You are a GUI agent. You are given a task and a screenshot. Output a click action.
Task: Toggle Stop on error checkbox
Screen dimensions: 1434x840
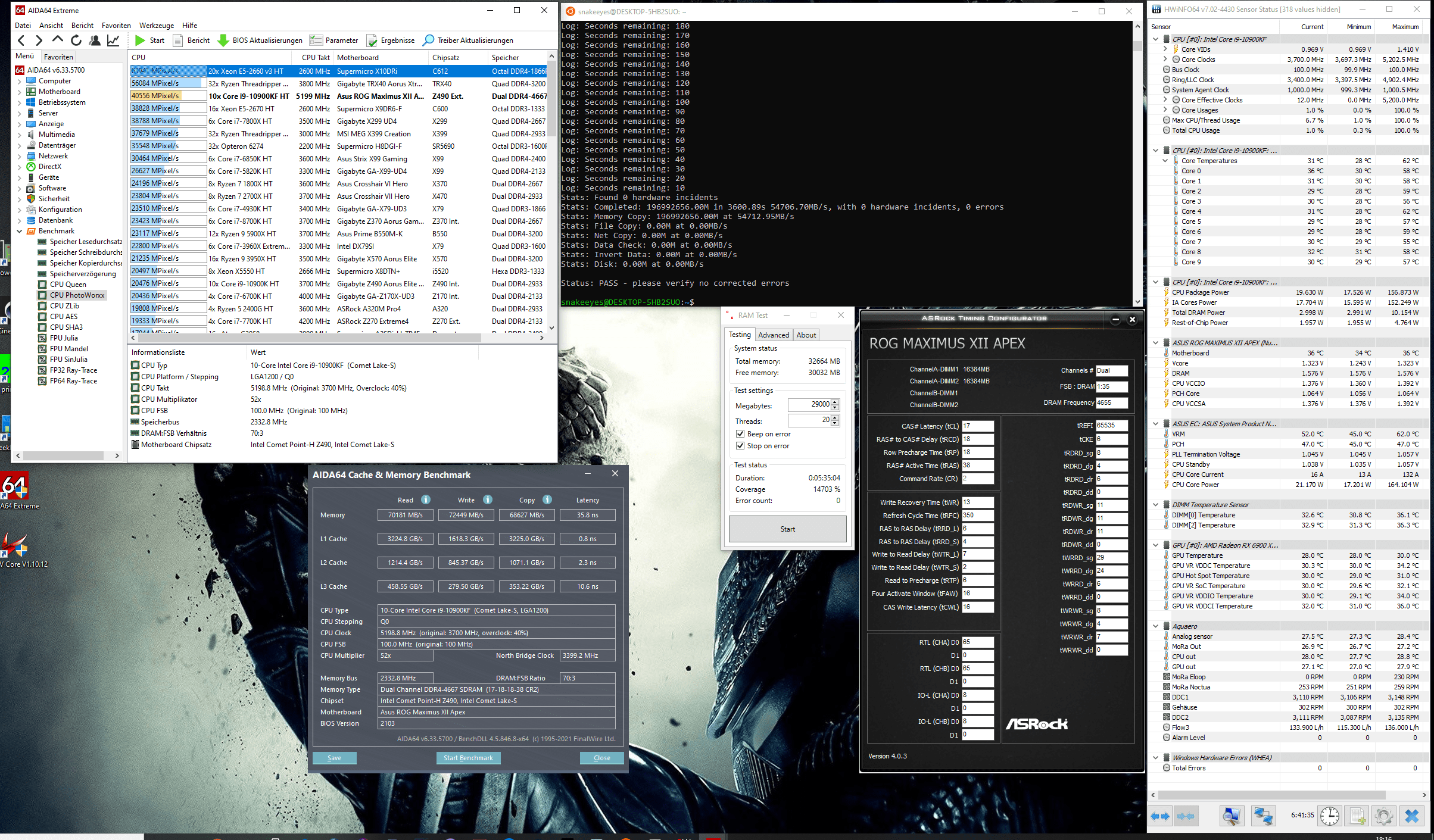point(740,446)
